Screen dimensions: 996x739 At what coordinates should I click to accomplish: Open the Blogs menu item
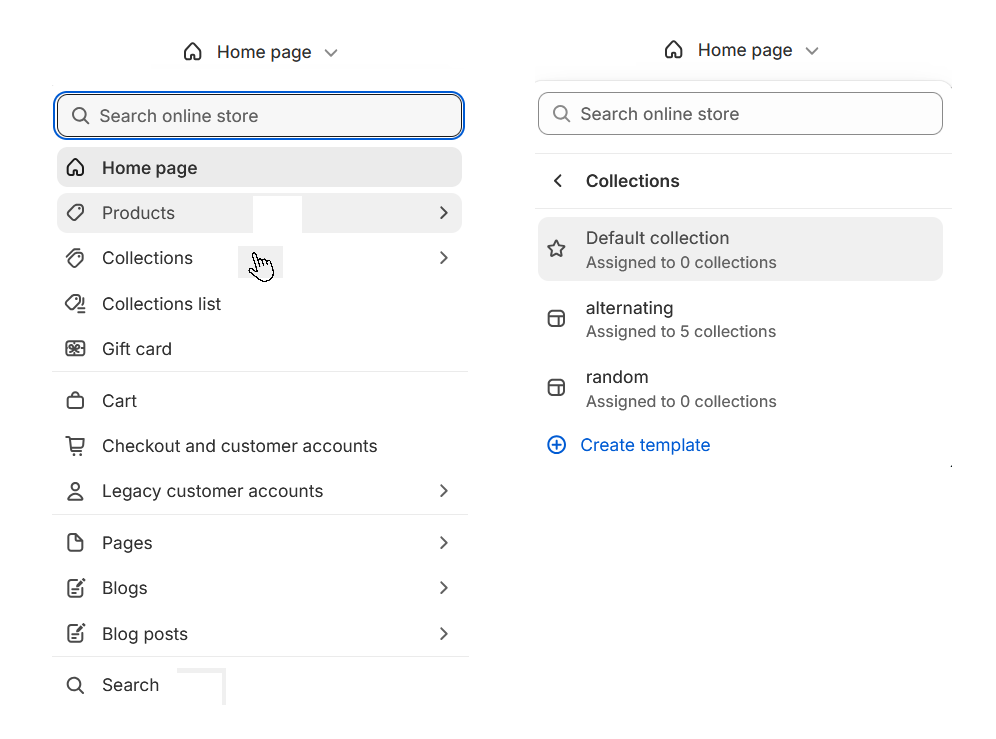click(x=259, y=588)
